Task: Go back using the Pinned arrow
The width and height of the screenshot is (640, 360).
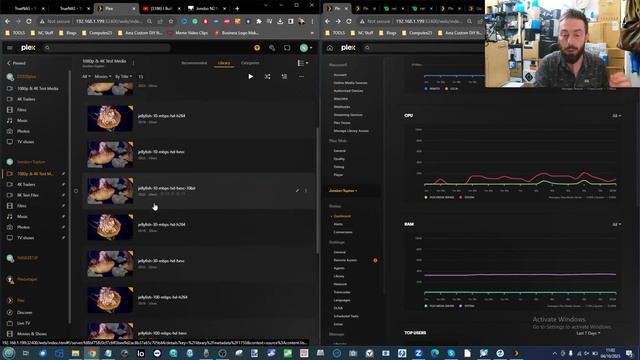Action: click(x=9, y=63)
